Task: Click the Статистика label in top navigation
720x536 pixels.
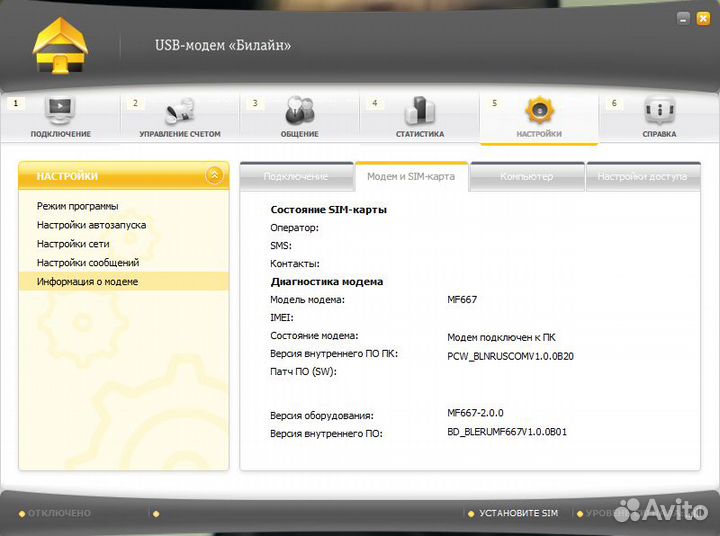Action: pyautogui.click(x=420, y=134)
